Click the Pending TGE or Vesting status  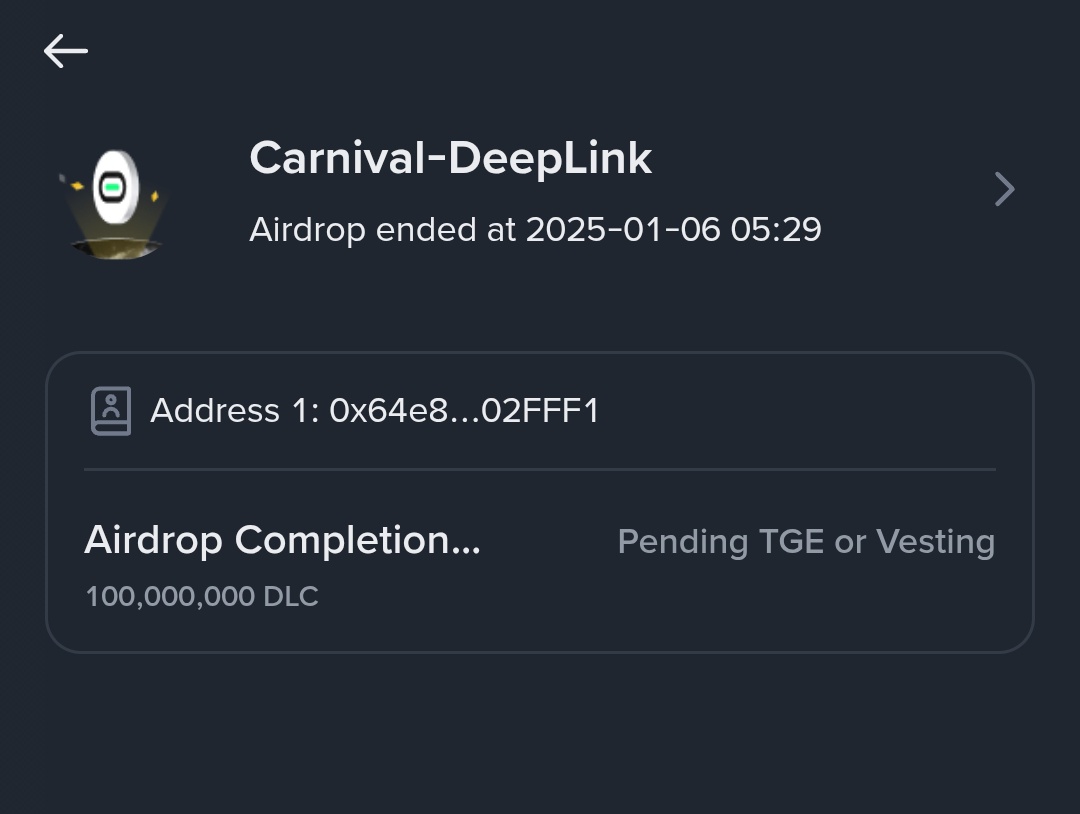pyautogui.click(x=806, y=542)
